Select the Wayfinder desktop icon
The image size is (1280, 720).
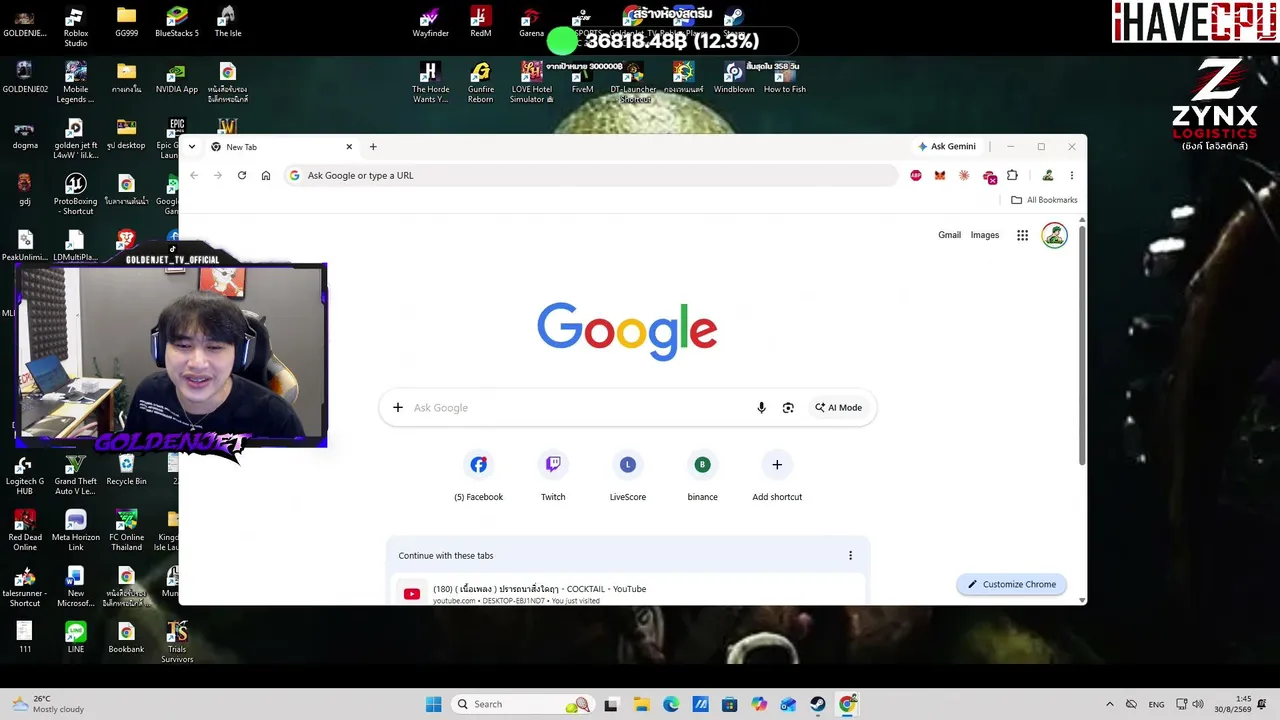pyautogui.click(x=431, y=23)
